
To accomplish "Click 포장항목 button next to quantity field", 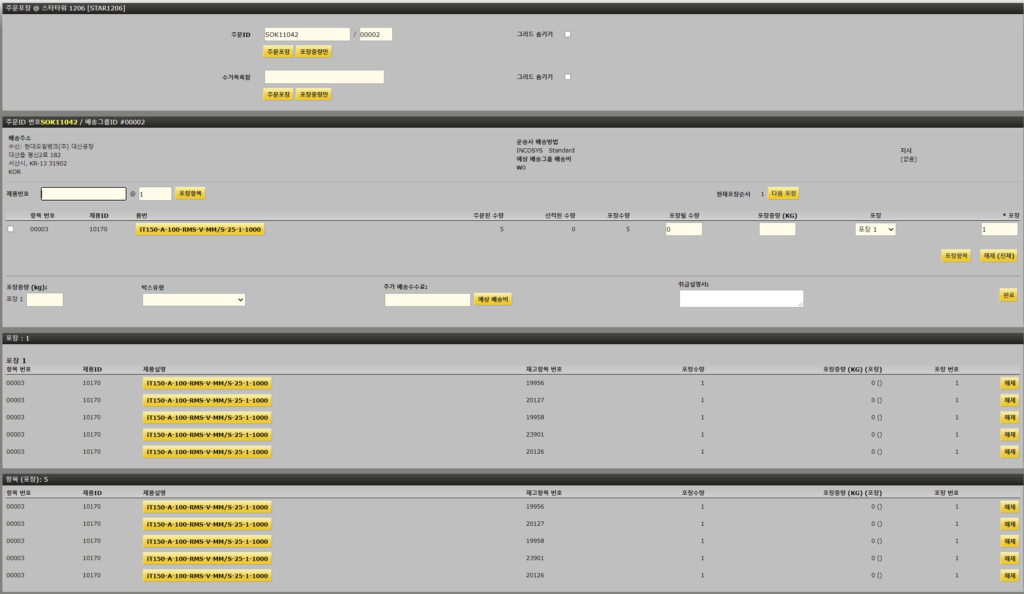I will click(190, 193).
